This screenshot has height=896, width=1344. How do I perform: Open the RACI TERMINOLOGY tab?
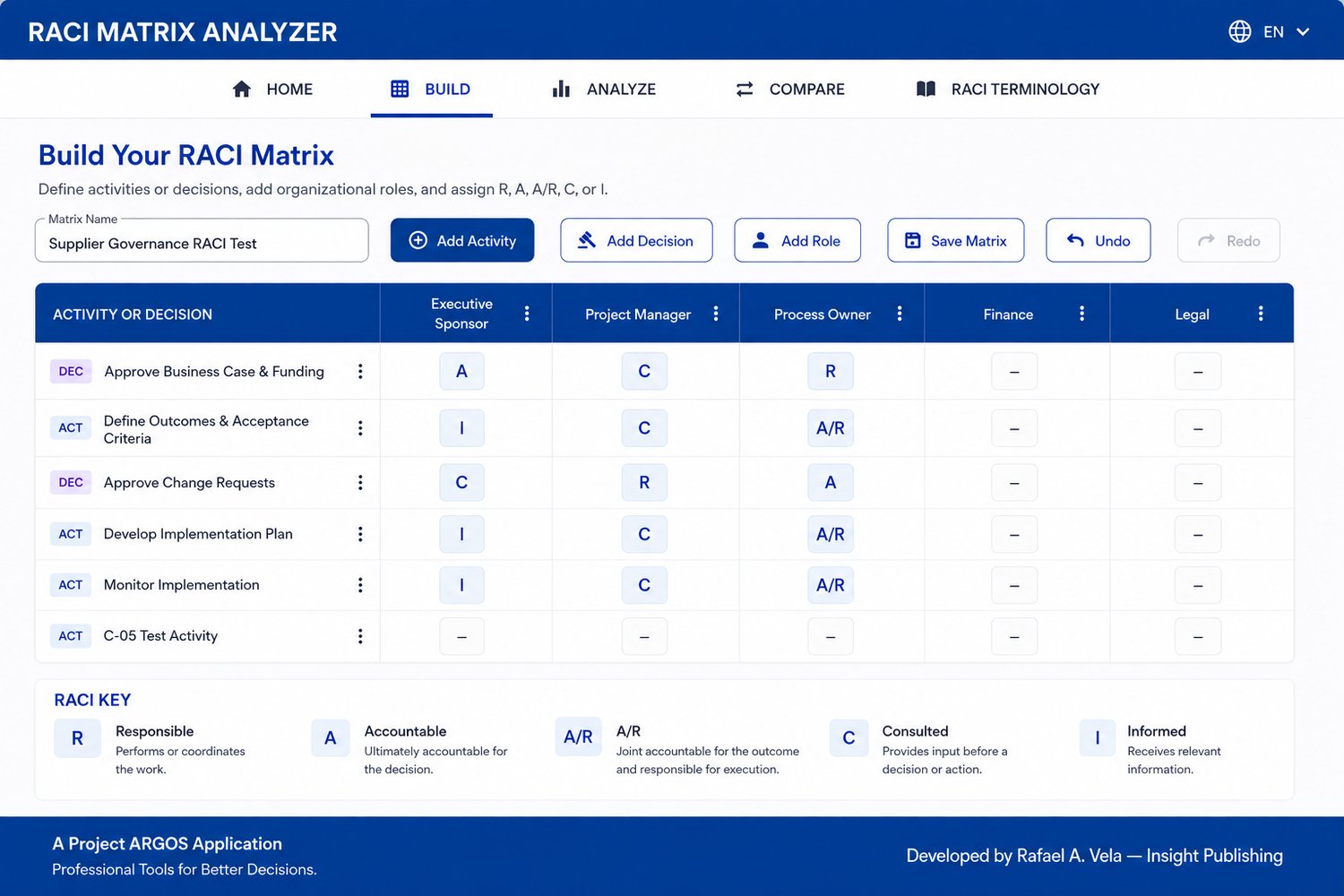tap(1007, 89)
